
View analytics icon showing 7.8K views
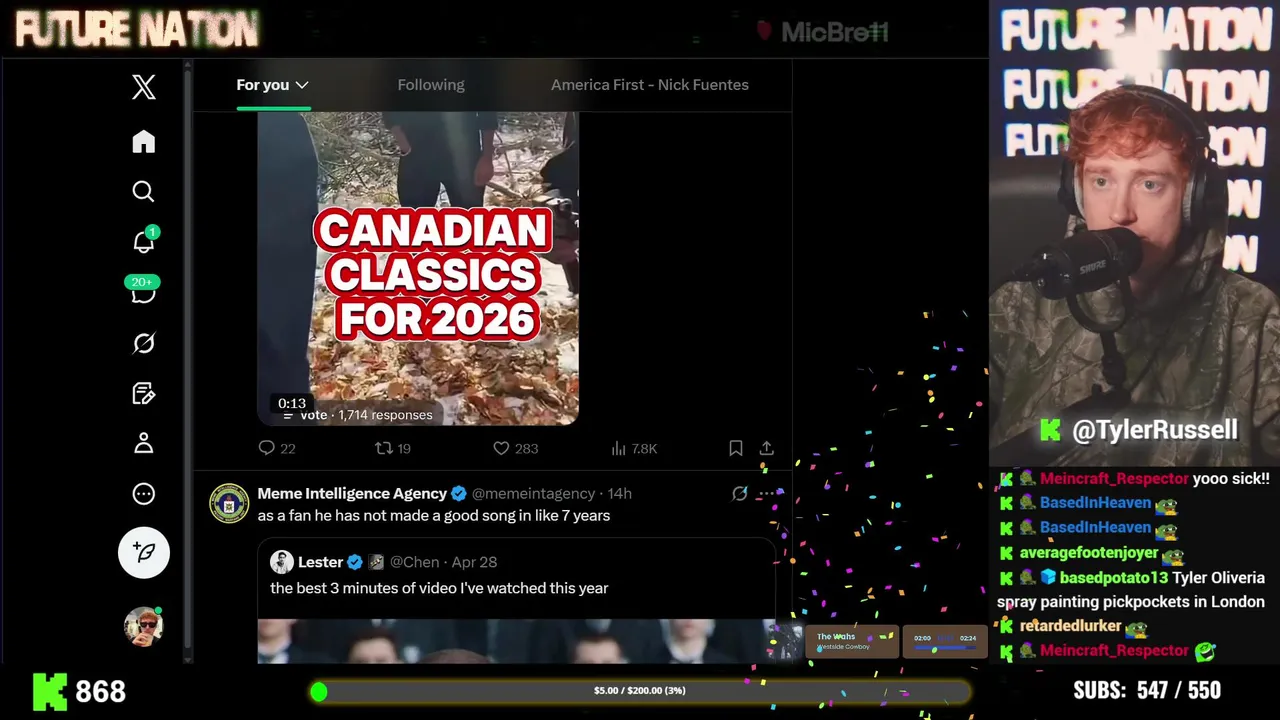[618, 448]
